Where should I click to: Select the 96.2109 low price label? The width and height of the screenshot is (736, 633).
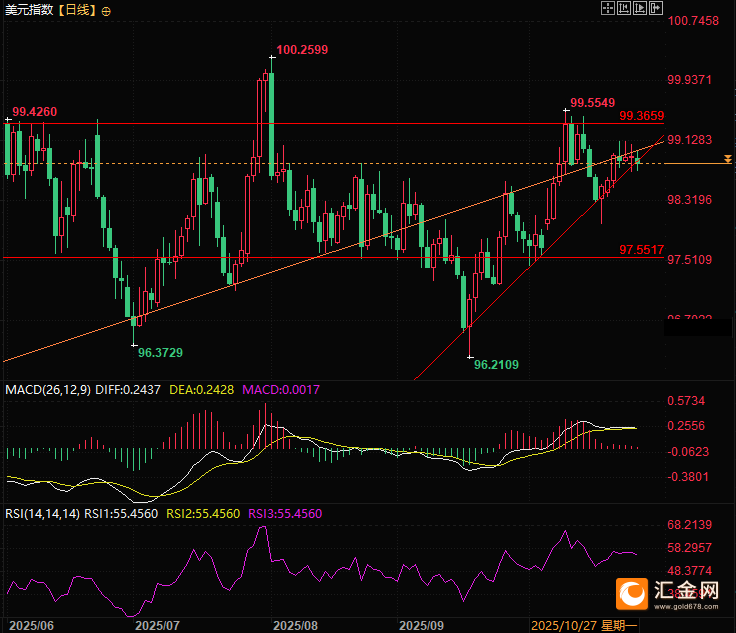pyautogui.click(x=496, y=365)
